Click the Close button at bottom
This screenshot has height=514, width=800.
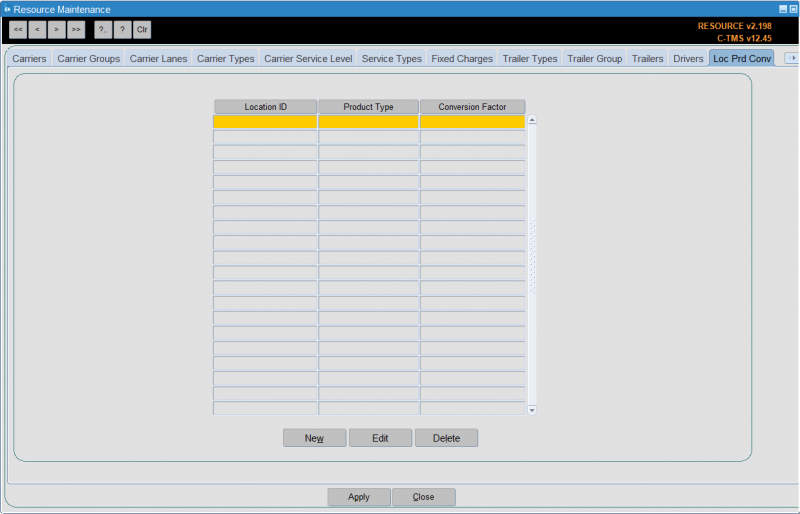(423, 497)
